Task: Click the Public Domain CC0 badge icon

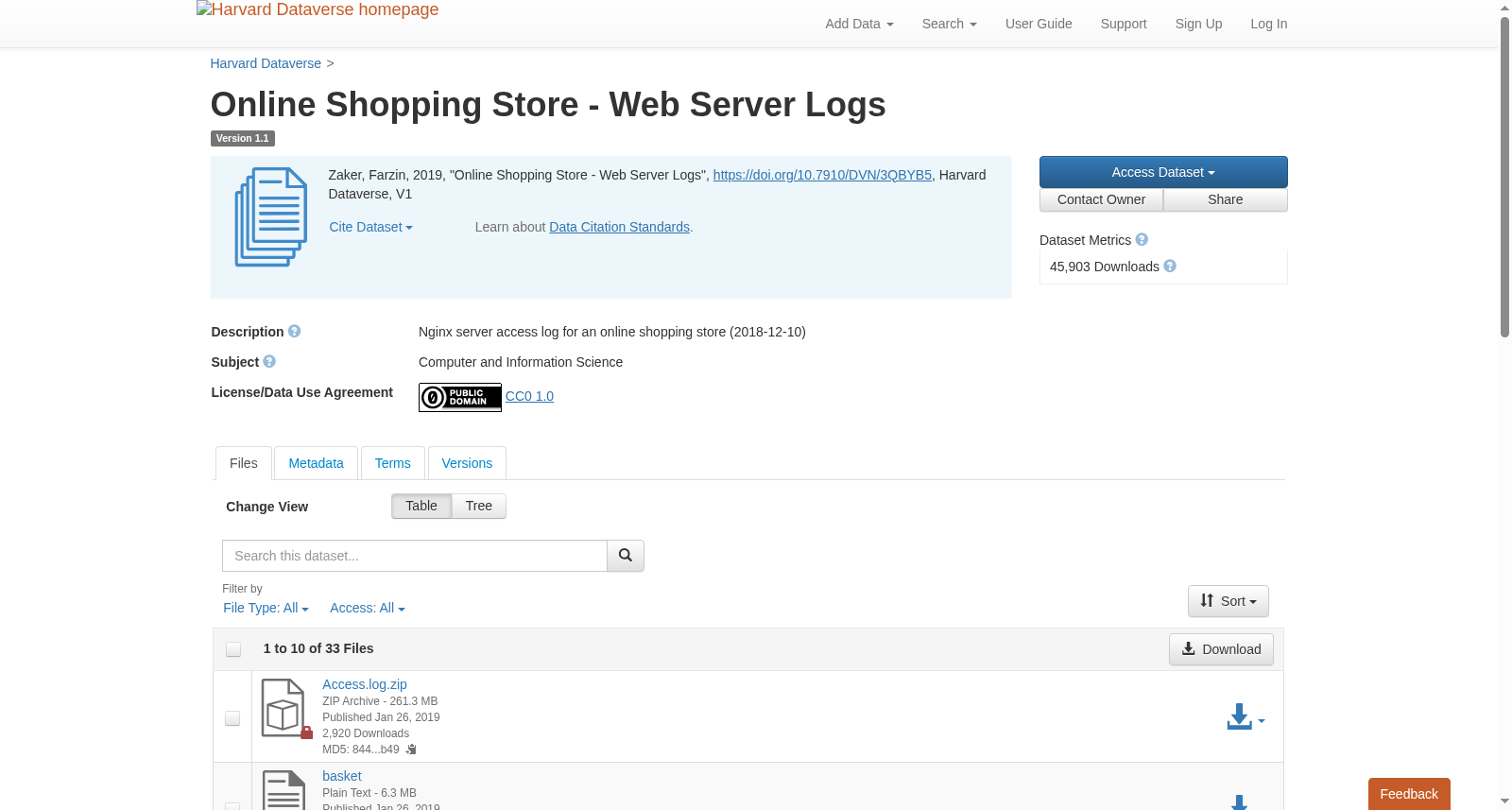Action: pyautogui.click(x=460, y=397)
